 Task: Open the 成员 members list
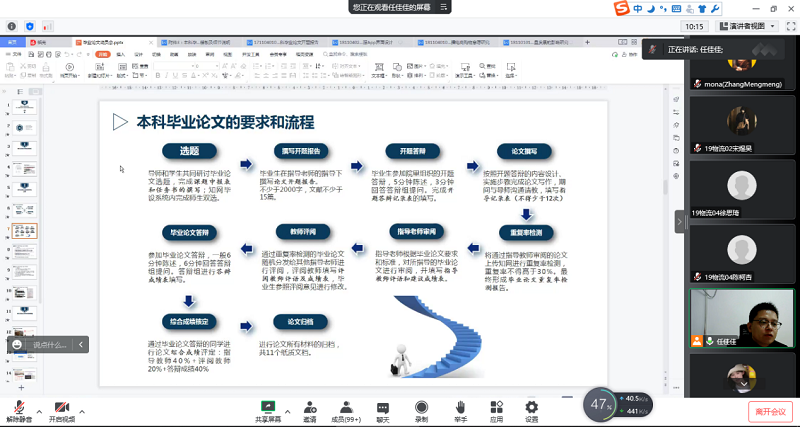[x=345, y=410]
